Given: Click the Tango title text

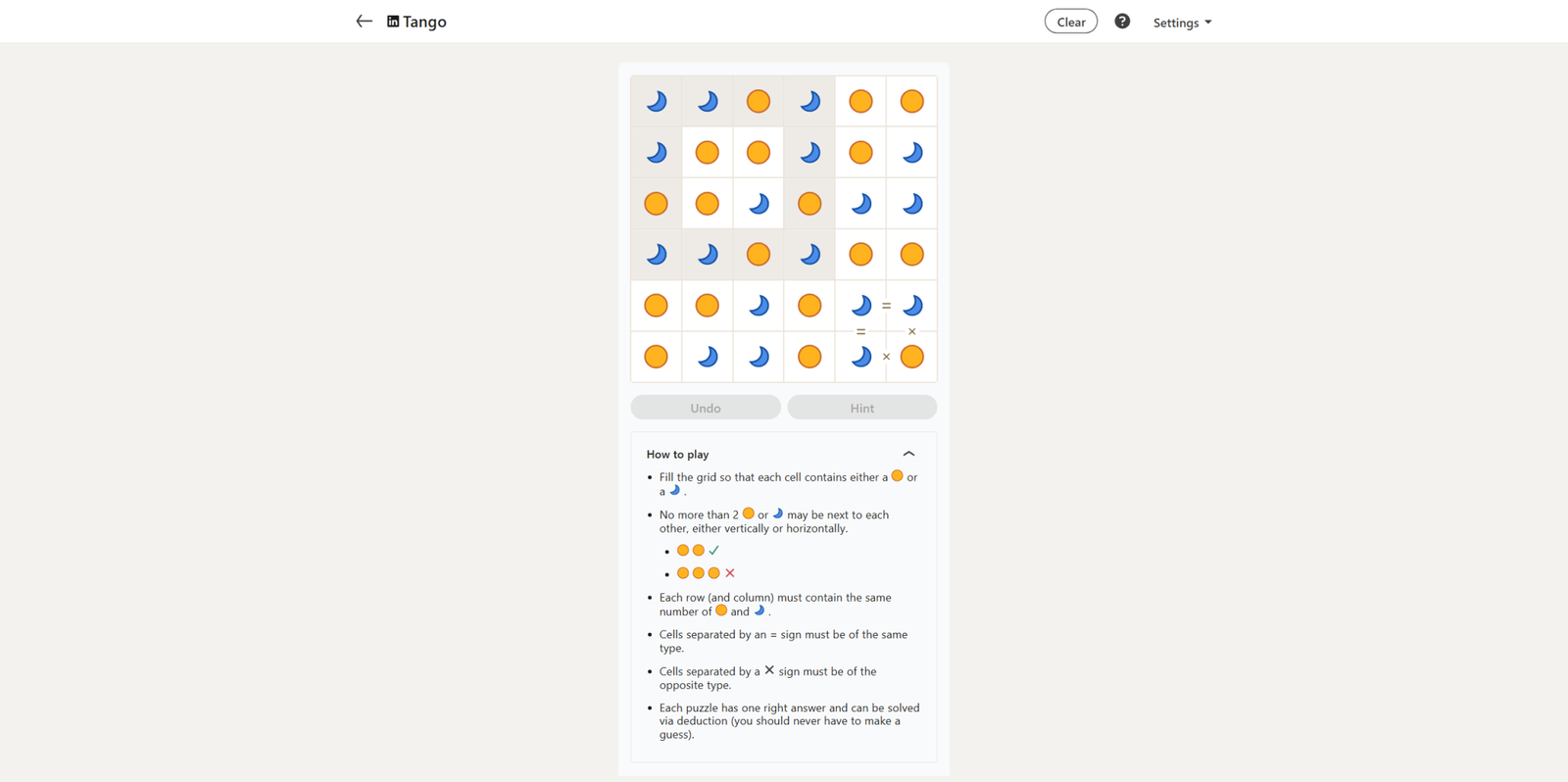Looking at the screenshot, I should point(424,22).
